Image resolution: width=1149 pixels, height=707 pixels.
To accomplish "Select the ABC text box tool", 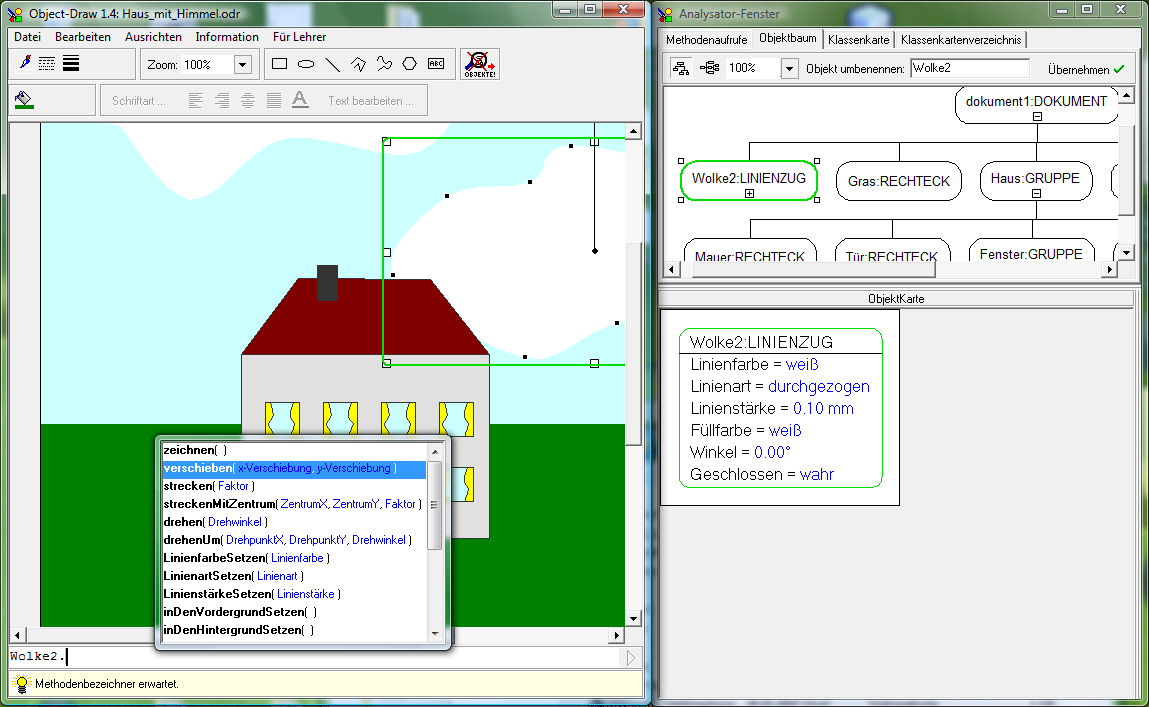I will click(x=436, y=64).
